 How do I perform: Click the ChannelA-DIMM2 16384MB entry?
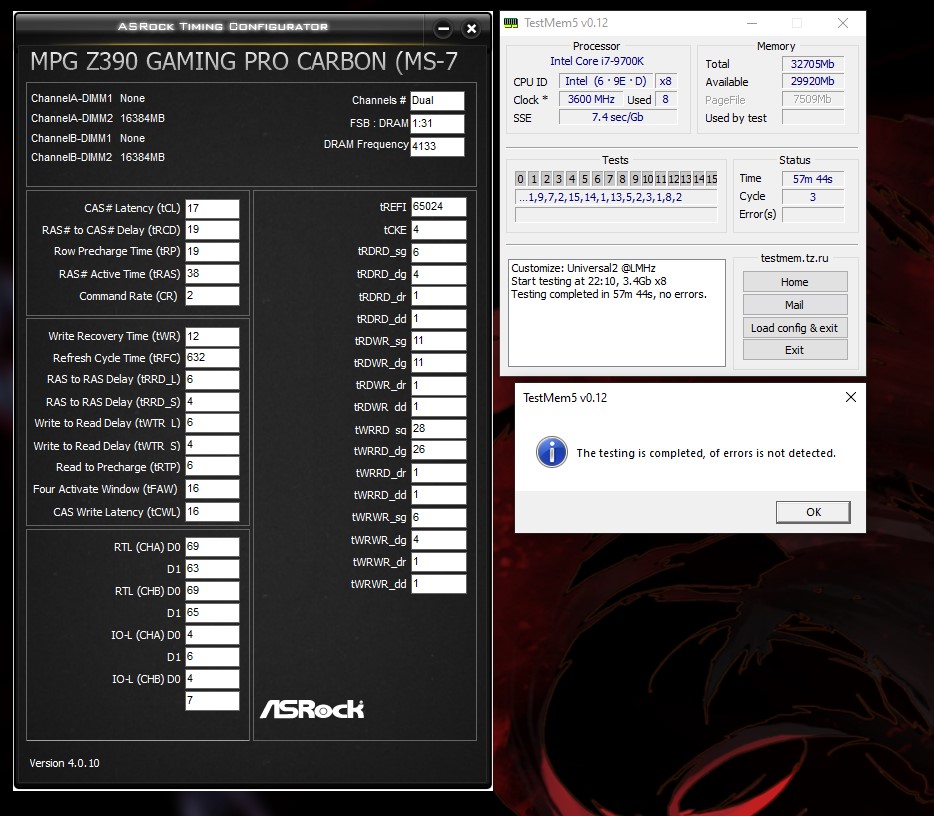98,119
